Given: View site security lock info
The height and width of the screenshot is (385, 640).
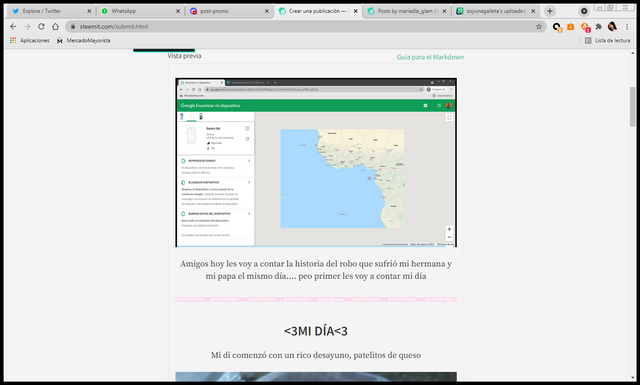Looking at the screenshot, I should click(73, 27).
